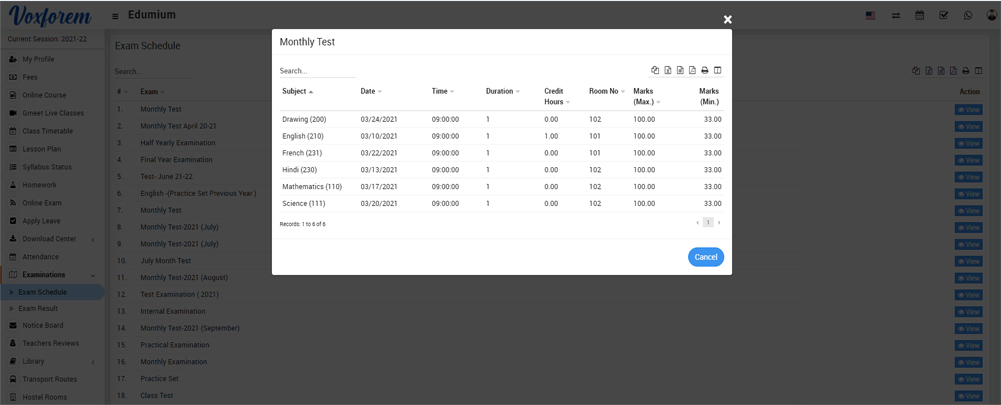1001x405 pixels.
Task: Click the Search field in the dialog
Action: [317, 71]
